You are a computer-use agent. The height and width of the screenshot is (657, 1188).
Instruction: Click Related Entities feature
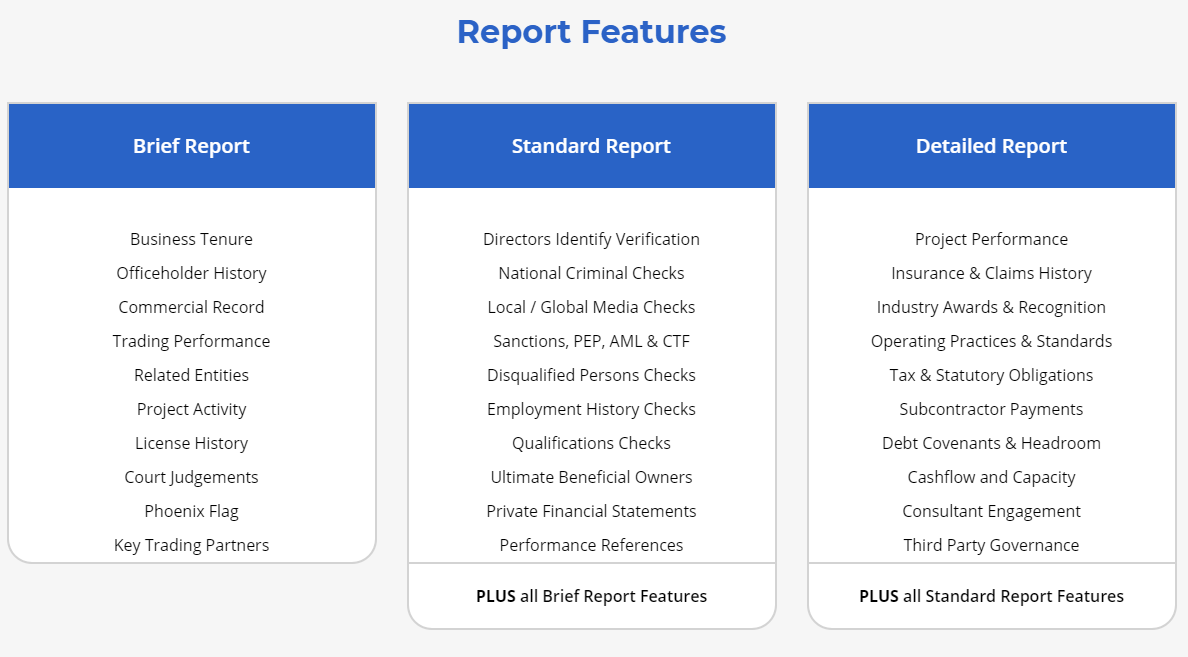point(192,376)
